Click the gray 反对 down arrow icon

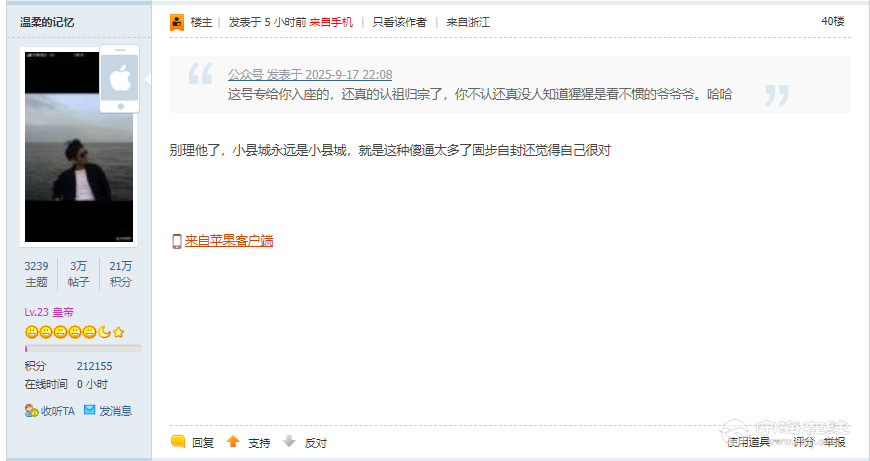pyautogui.click(x=289, y=442)
